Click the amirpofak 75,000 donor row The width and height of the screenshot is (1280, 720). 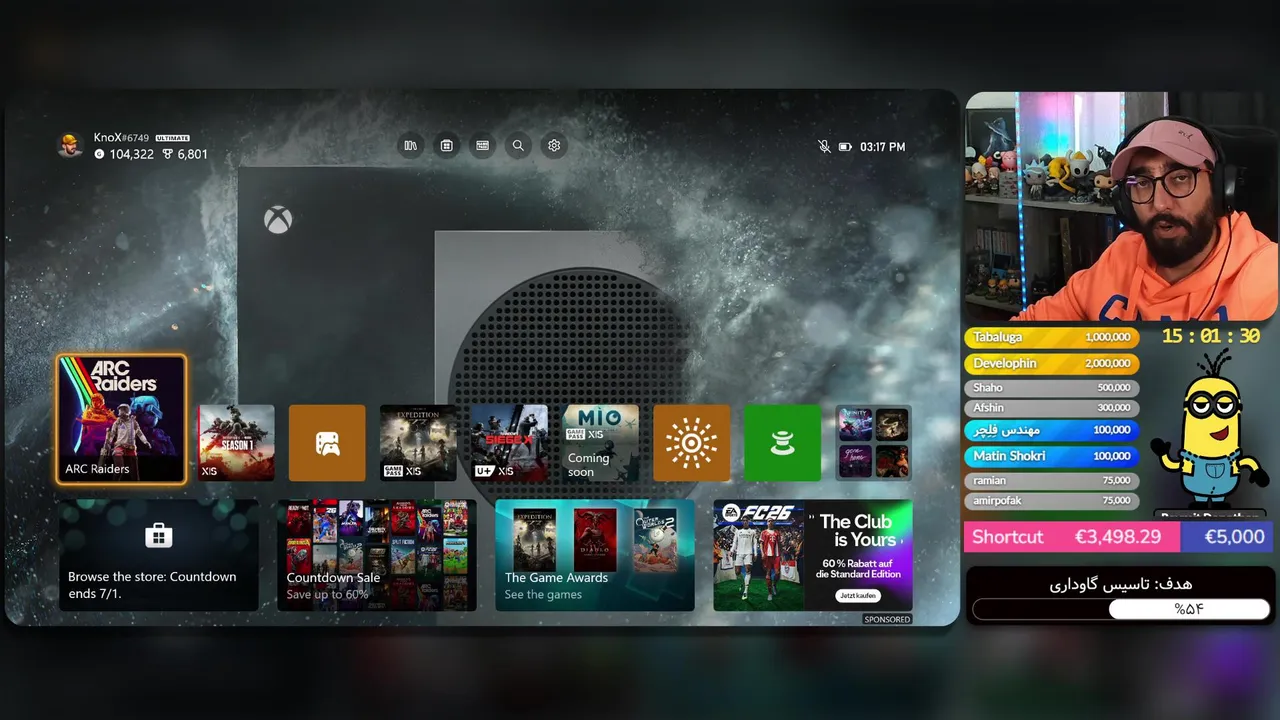[1052, 501]
